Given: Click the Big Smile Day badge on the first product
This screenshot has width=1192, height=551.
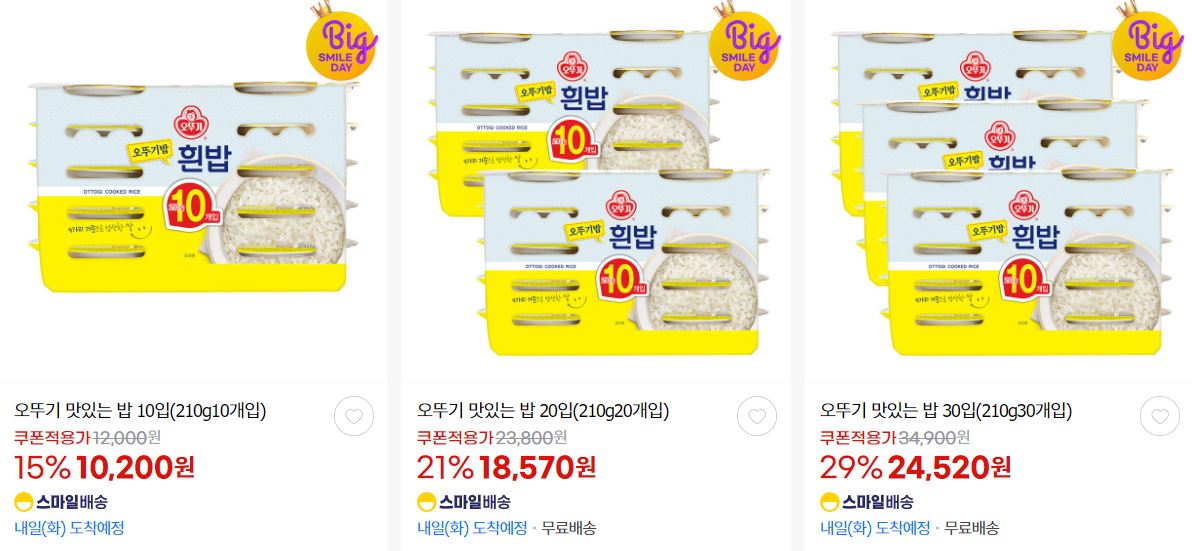Looking at the screenshot, I should point(341,42).
